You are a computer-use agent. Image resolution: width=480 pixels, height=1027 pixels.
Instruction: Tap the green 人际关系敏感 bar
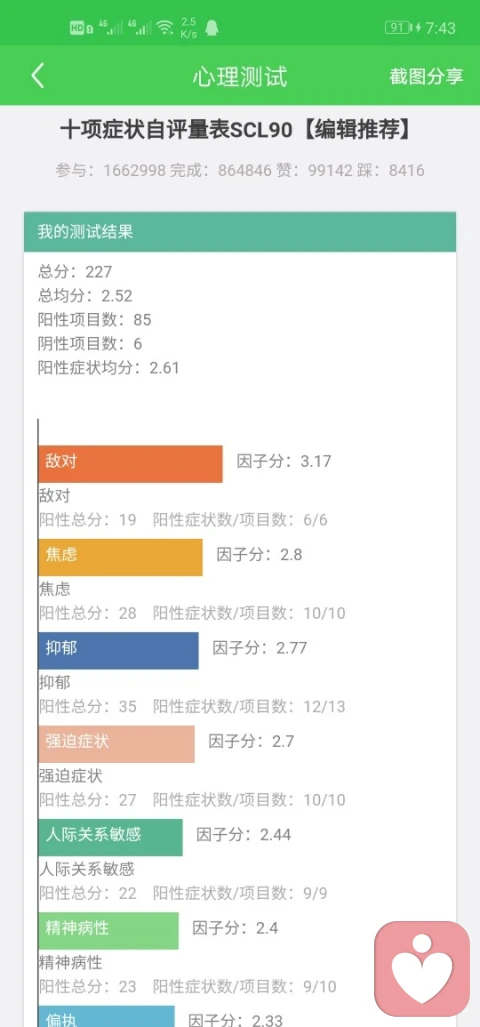[111, 837]
